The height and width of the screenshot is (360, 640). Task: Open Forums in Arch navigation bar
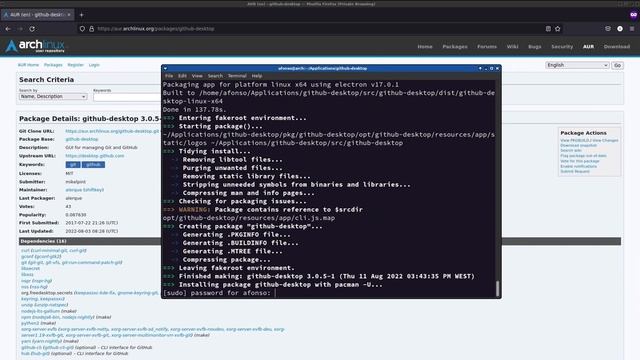(x=487, y=47)
